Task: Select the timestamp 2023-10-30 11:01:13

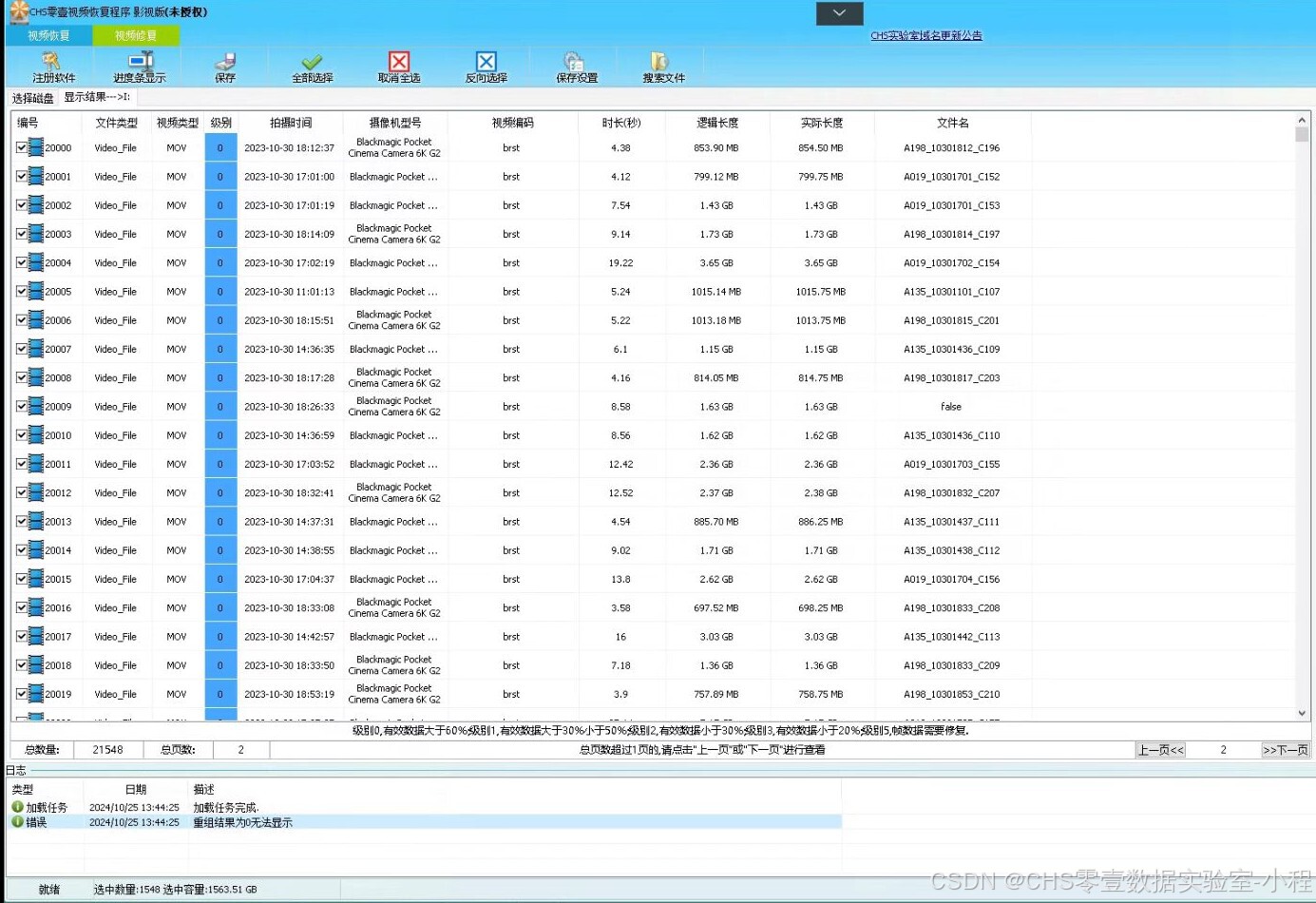Action: 290,292
